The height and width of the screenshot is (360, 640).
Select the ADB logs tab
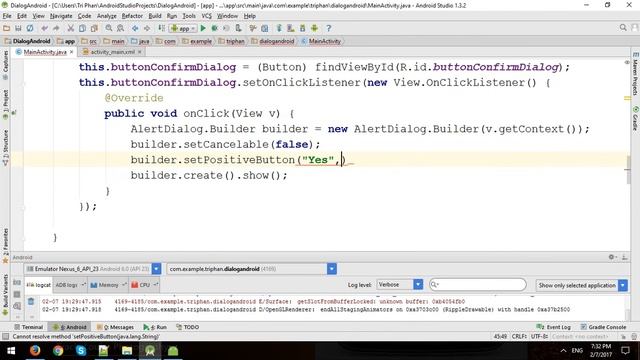tap(70, 285)
